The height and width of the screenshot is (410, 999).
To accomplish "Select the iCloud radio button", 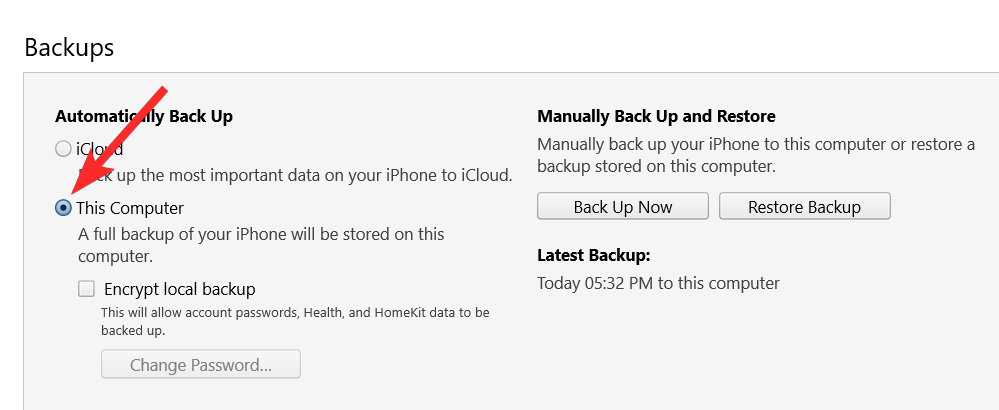I will tap(64, 149).
